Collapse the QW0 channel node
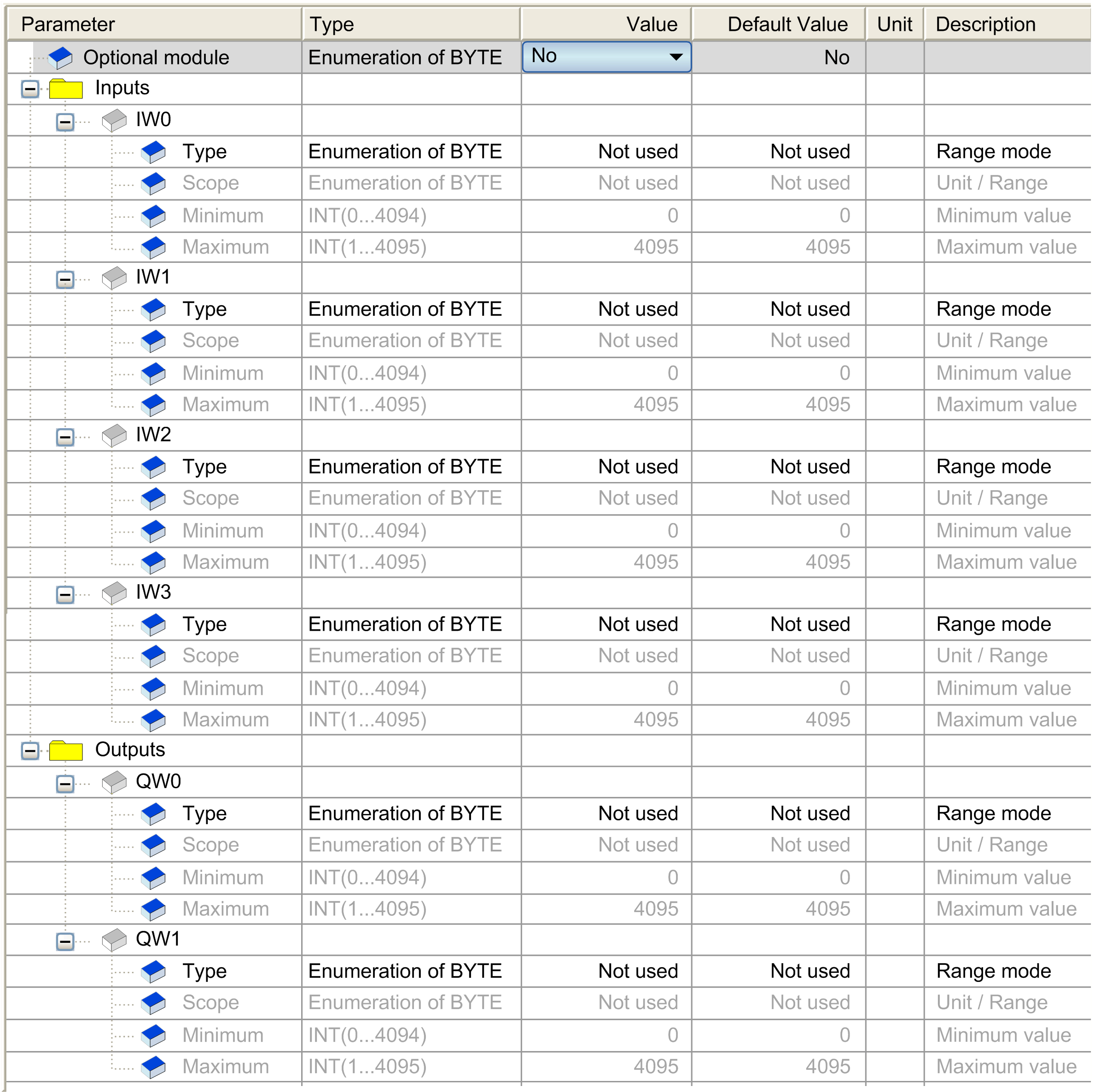1101x1092 pixels. tap(65, 784)
